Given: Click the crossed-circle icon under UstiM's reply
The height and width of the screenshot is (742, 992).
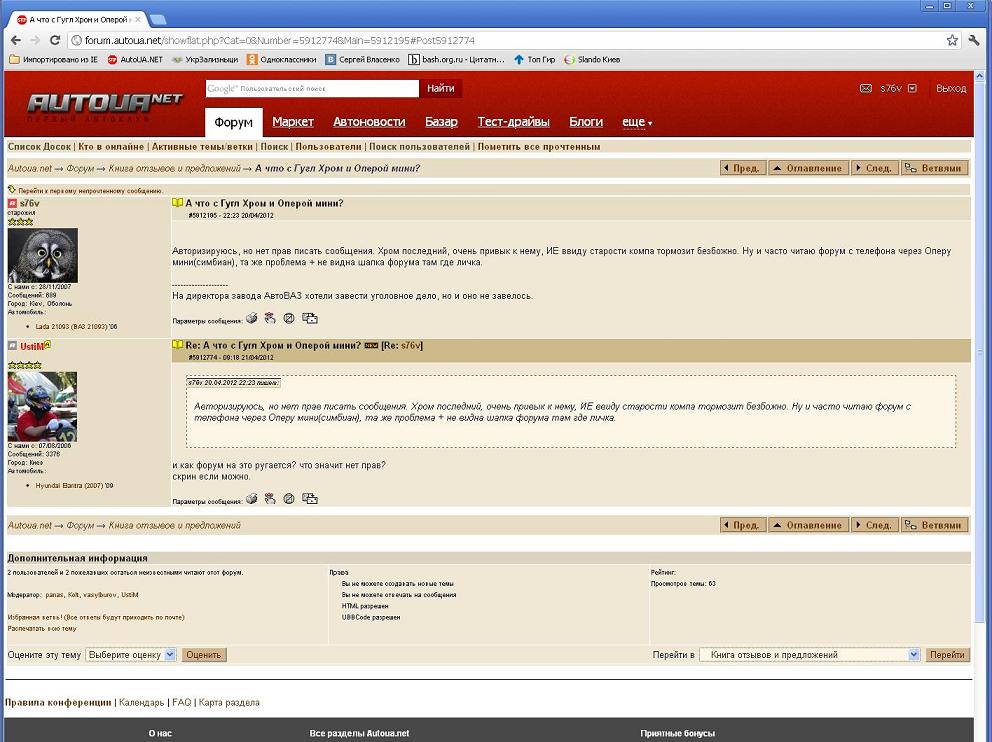Looking at the screenshot, I should [x=289, y=498].
